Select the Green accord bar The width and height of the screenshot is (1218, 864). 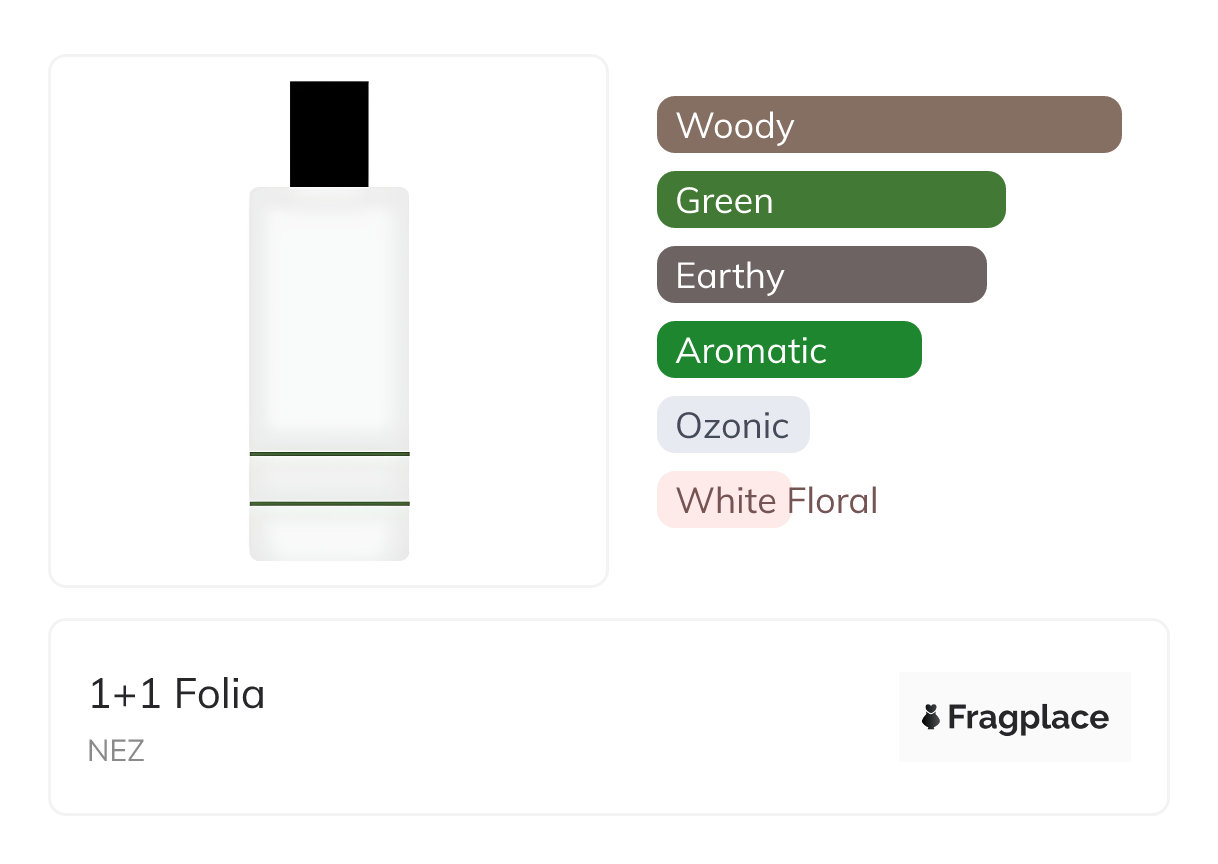(x=830, y=200)
